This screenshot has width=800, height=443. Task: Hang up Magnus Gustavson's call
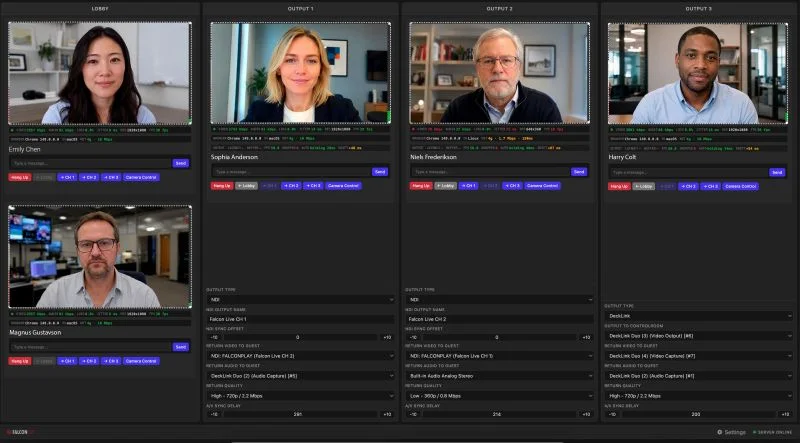(20, 361)
